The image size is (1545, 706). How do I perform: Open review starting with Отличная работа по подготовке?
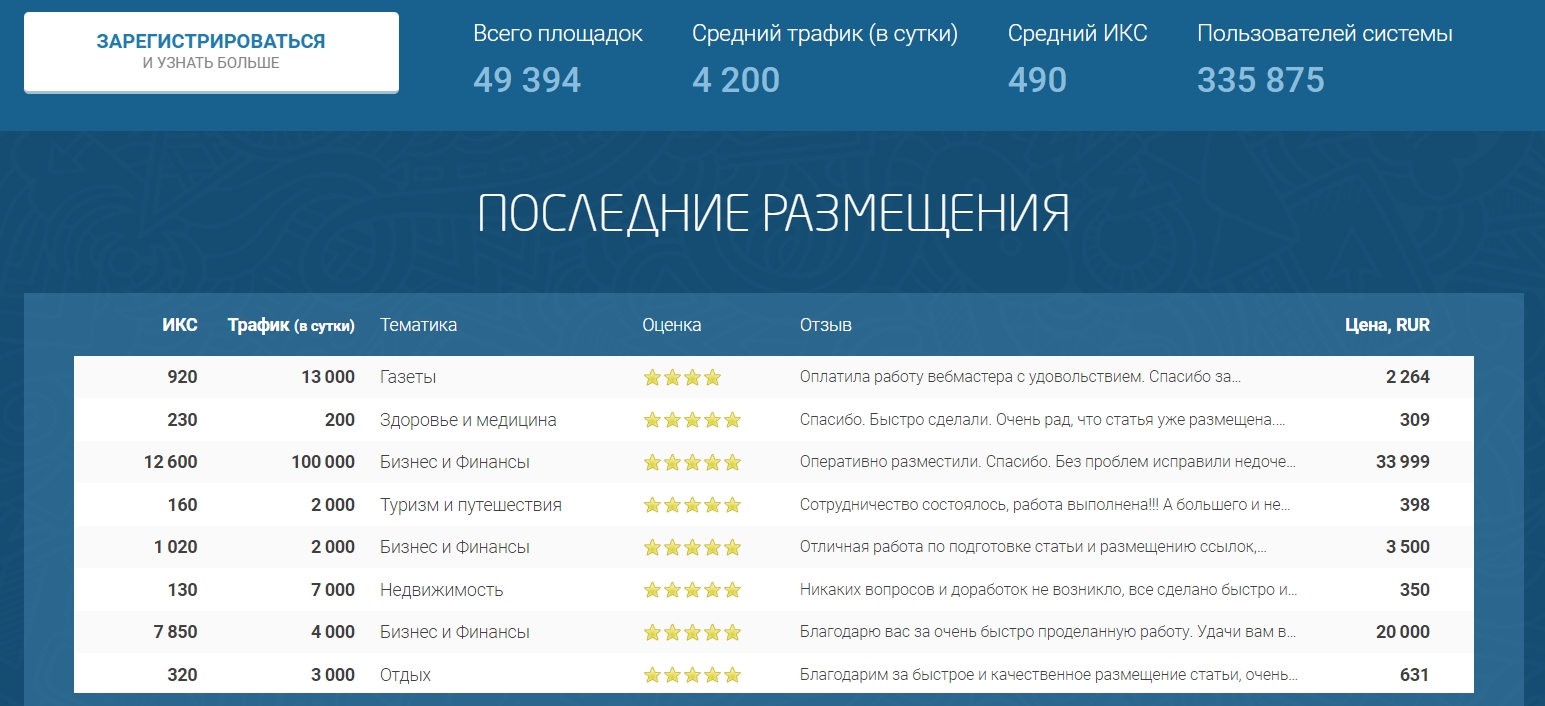point(1034,547)
